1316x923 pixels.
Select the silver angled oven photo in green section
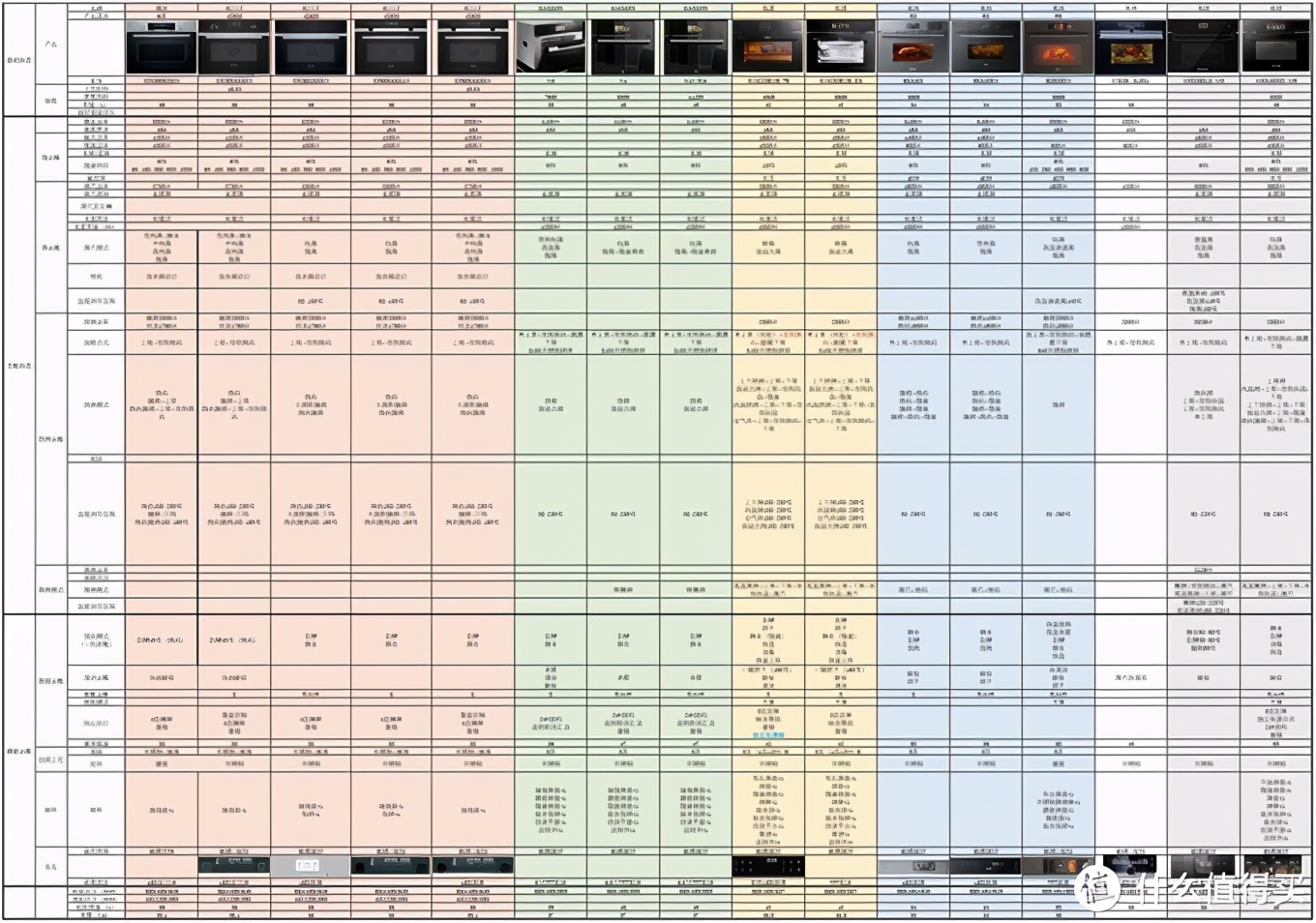(x=551, y=45)
